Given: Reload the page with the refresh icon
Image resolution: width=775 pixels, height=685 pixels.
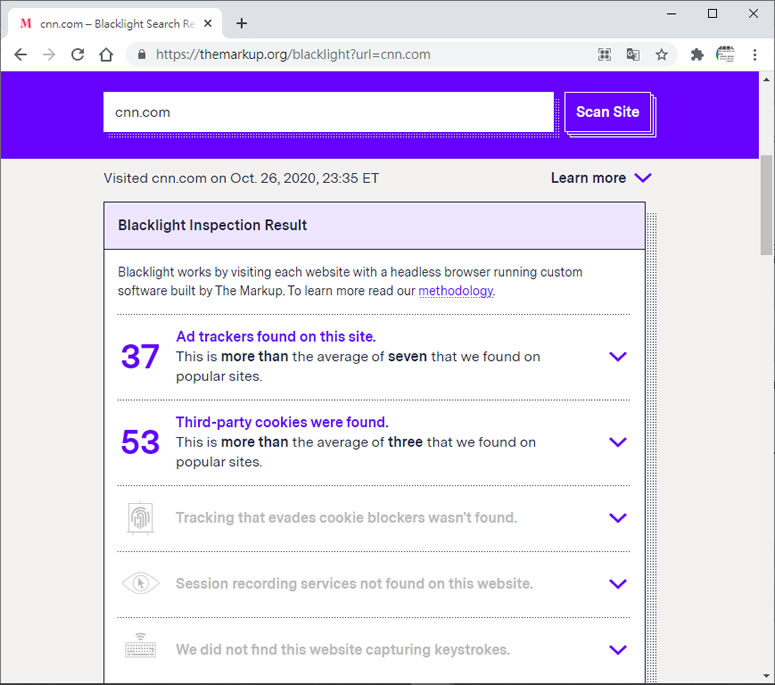Looking at the screenshot, I should point(77,55).
